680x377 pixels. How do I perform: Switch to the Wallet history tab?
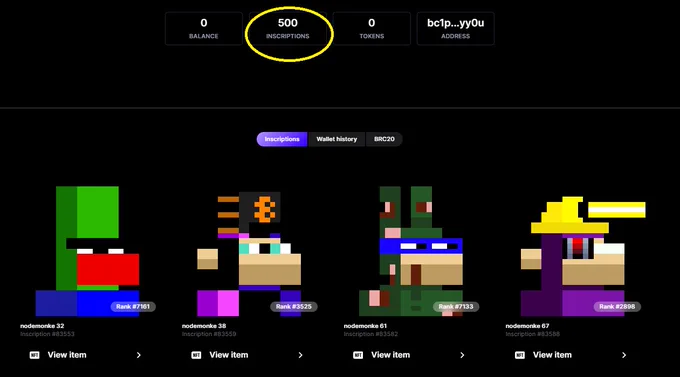337,139
